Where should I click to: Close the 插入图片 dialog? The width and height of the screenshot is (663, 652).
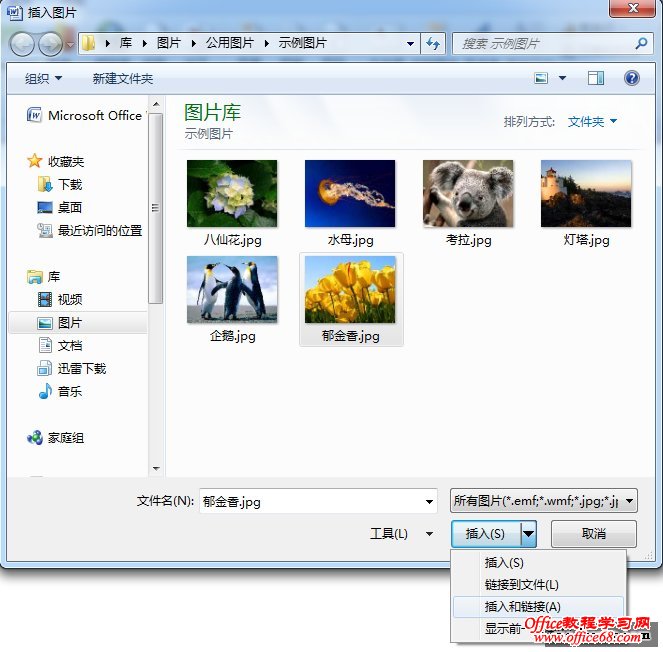coord(633,8)
